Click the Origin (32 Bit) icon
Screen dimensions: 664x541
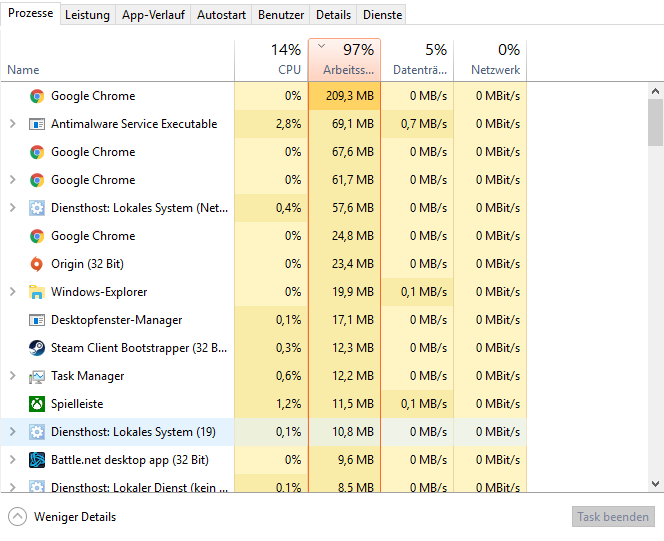[37, 264]
